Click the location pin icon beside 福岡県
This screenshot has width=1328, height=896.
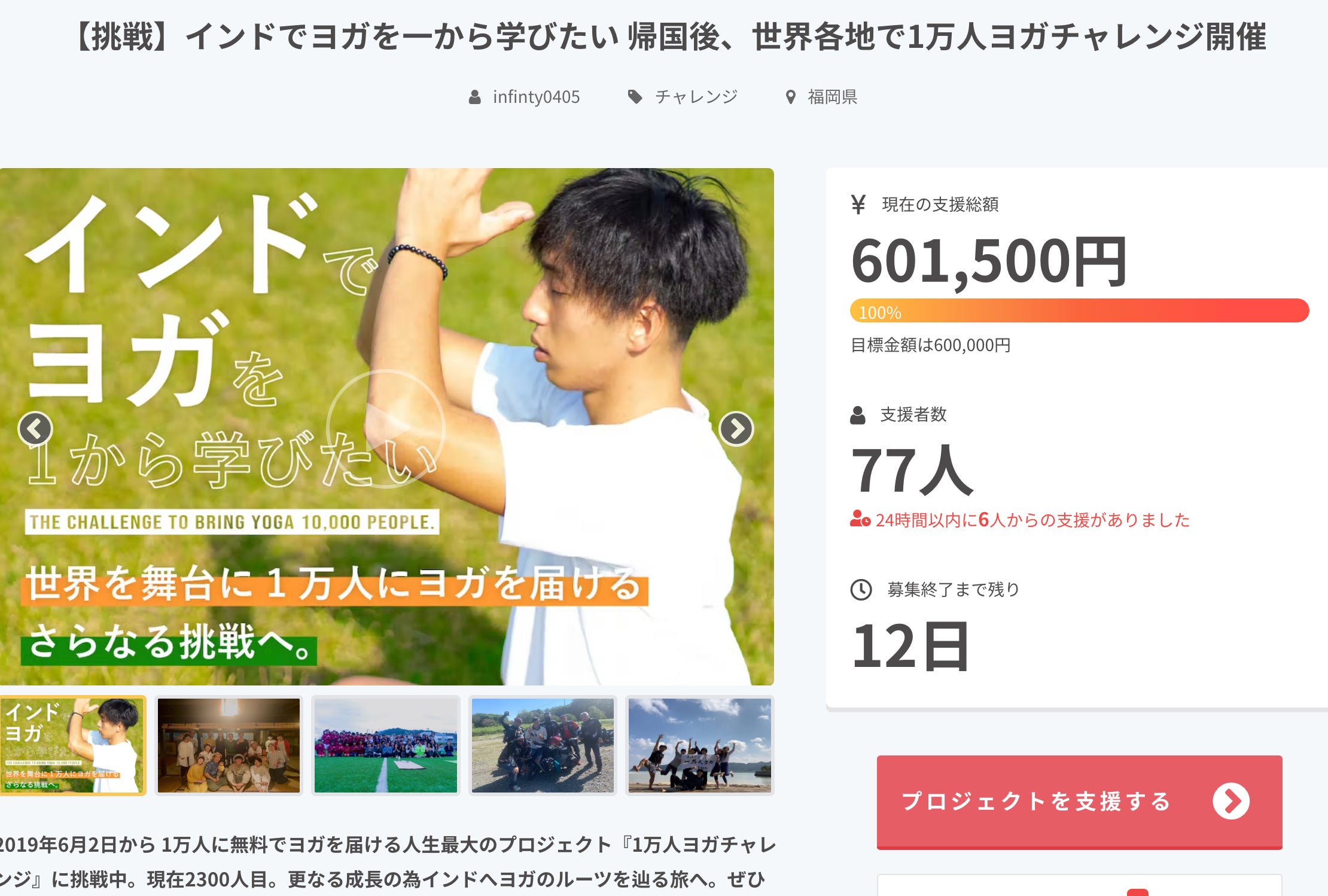(x=791, y=97)
